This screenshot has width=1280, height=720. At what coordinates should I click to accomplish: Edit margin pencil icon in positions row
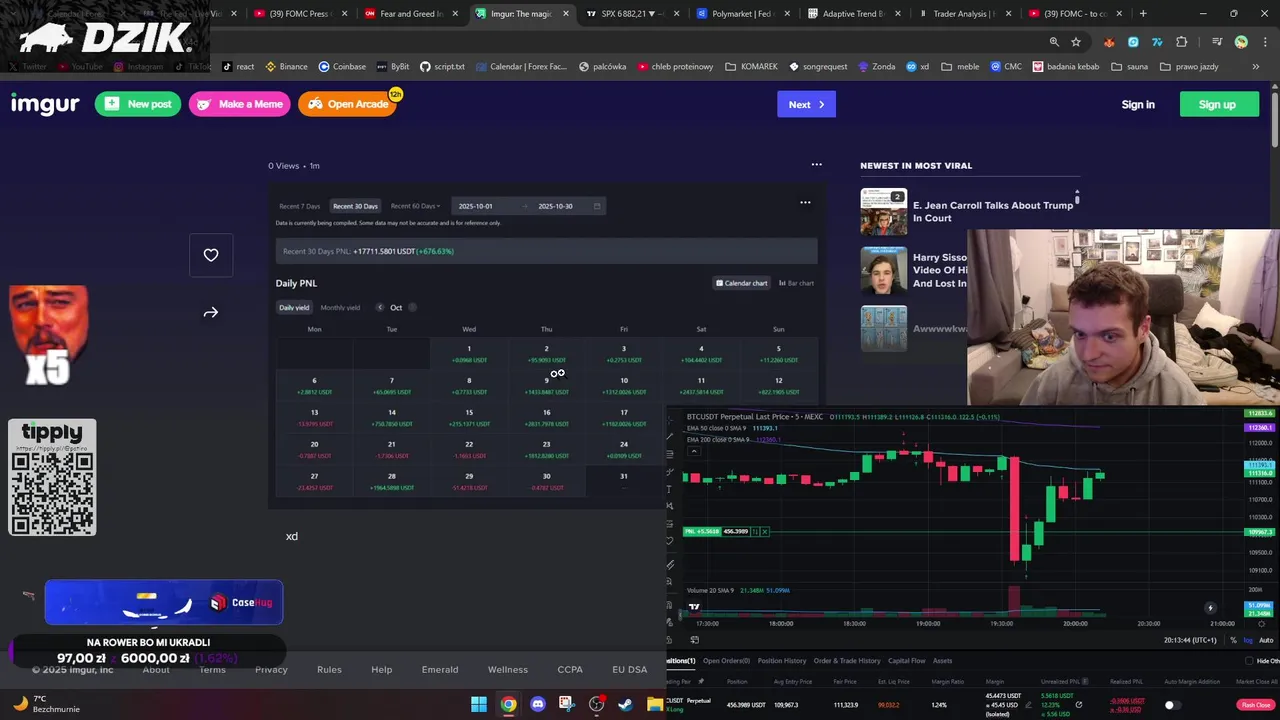pos(1027,705)
